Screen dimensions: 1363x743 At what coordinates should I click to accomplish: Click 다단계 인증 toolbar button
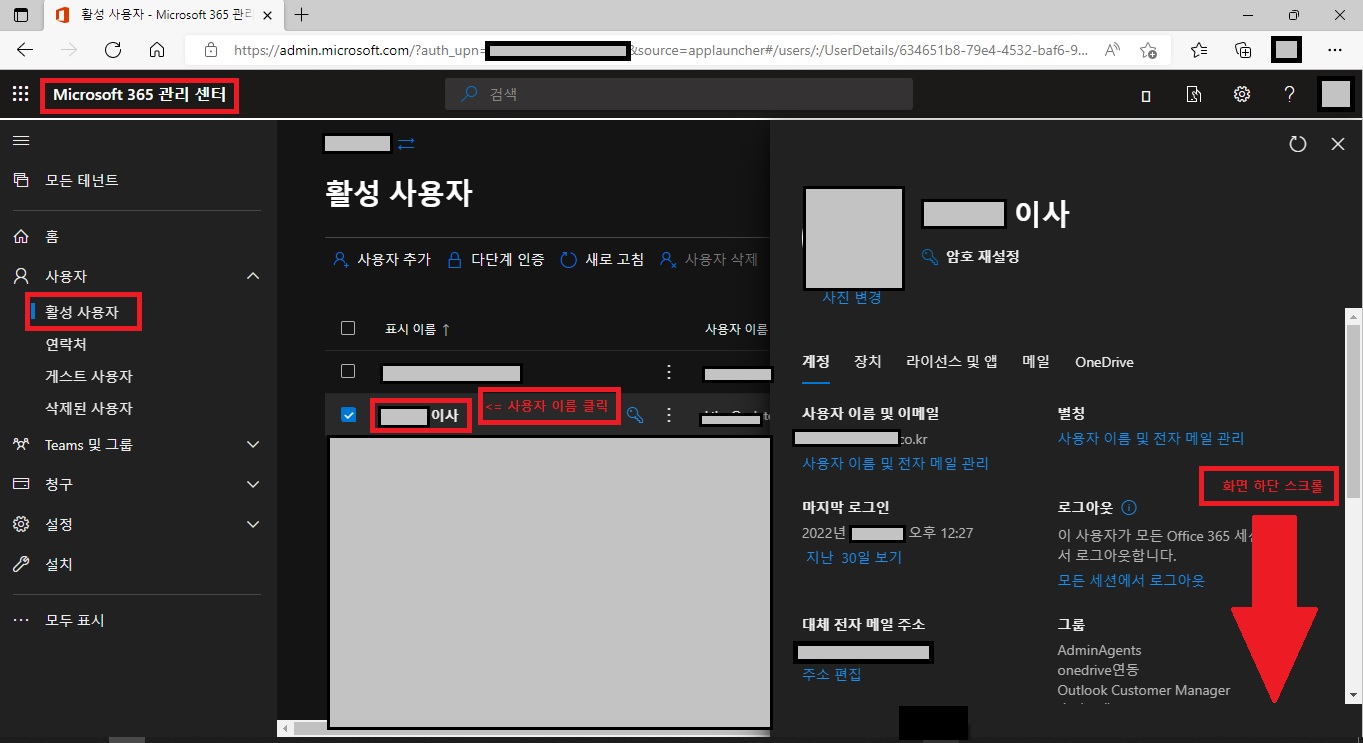pos(495,259)
